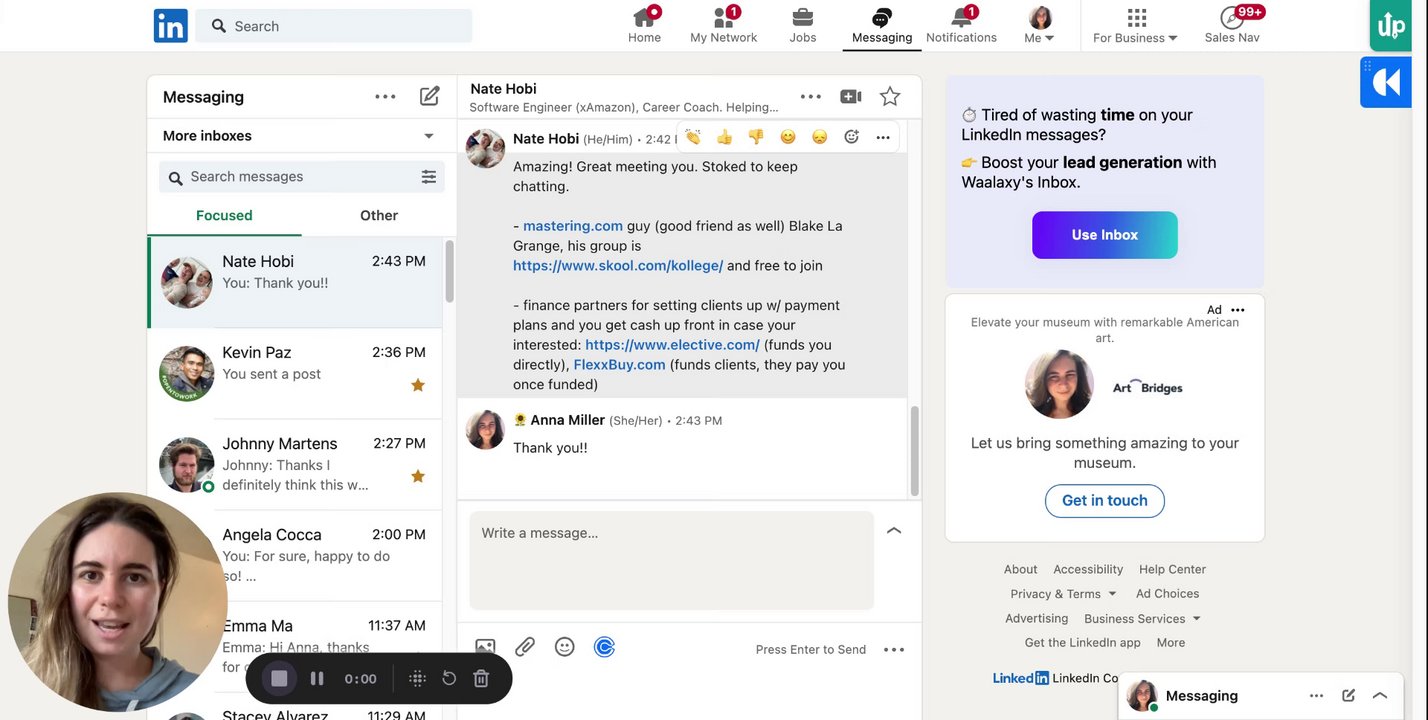Open the Help Center footer link
1428x720 pixels.
tap(1172, 569)
